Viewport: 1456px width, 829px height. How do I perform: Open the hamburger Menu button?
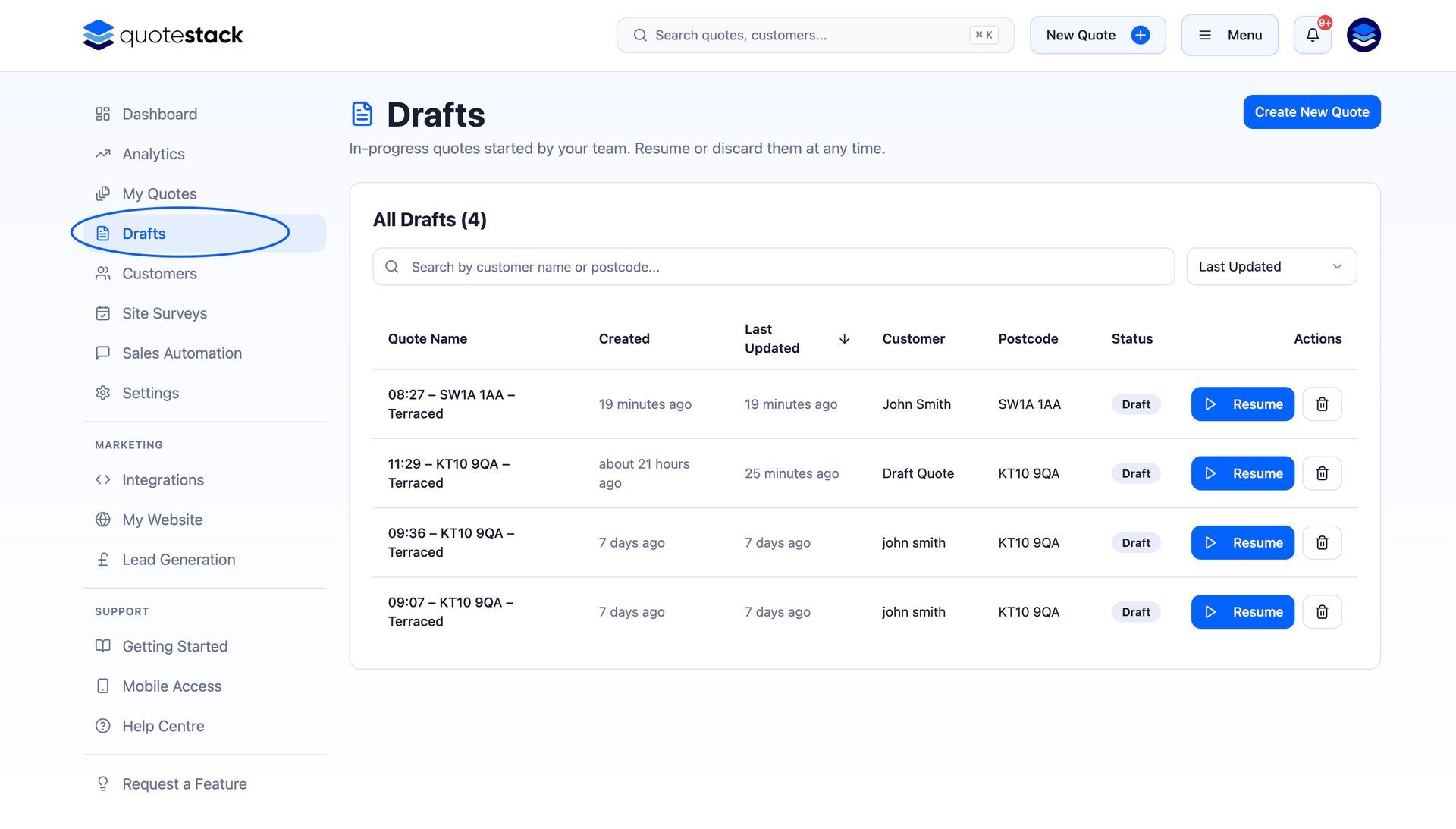point(1228,35)
